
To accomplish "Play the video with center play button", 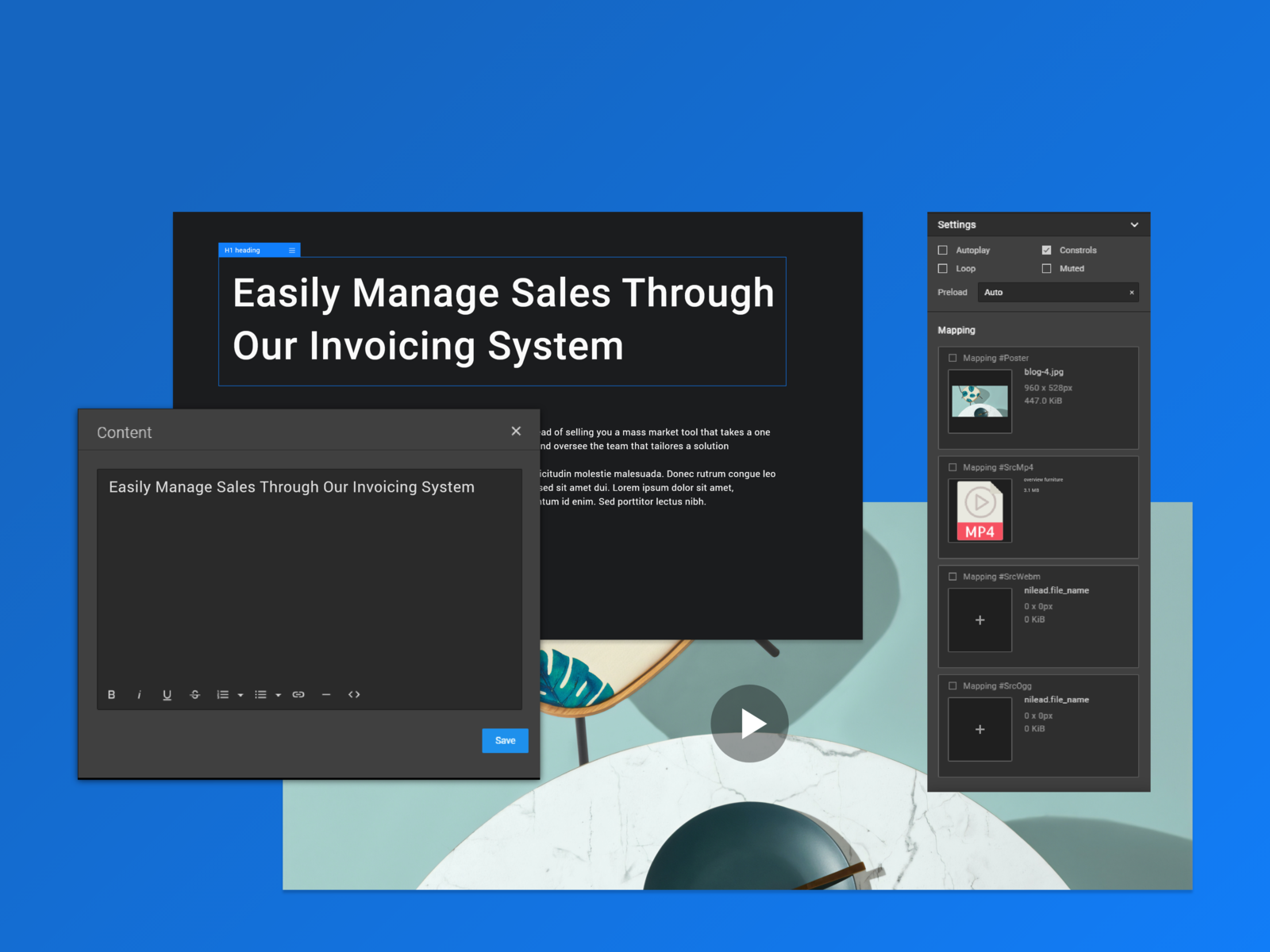I will 749,724.
